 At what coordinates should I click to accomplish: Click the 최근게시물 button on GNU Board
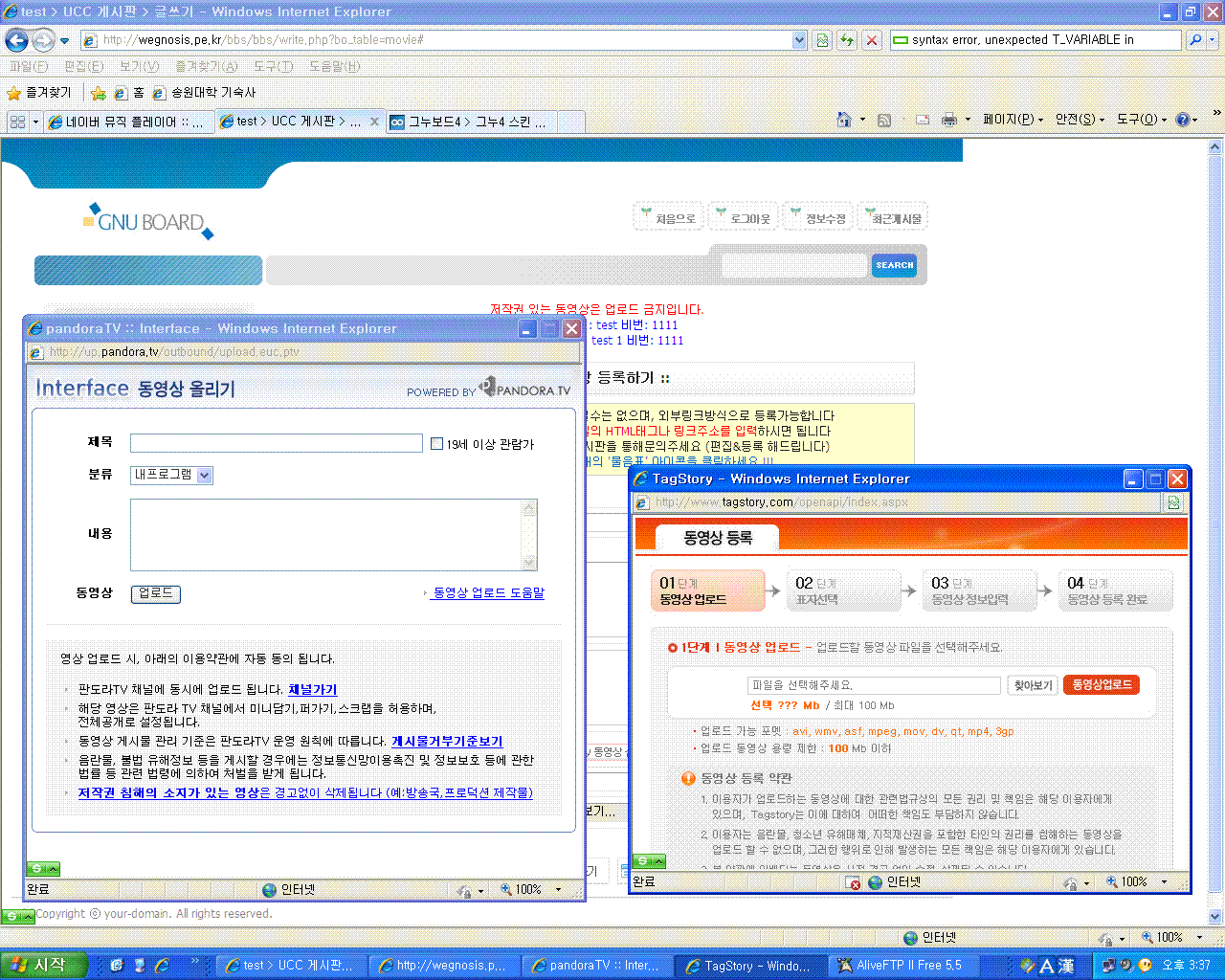point(894,217)
